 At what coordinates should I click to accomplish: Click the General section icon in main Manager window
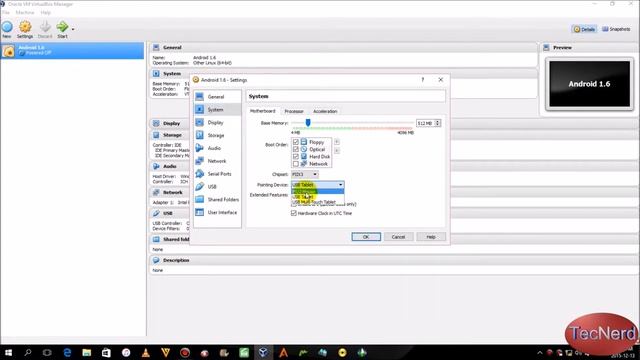click(x=156, y=47)
